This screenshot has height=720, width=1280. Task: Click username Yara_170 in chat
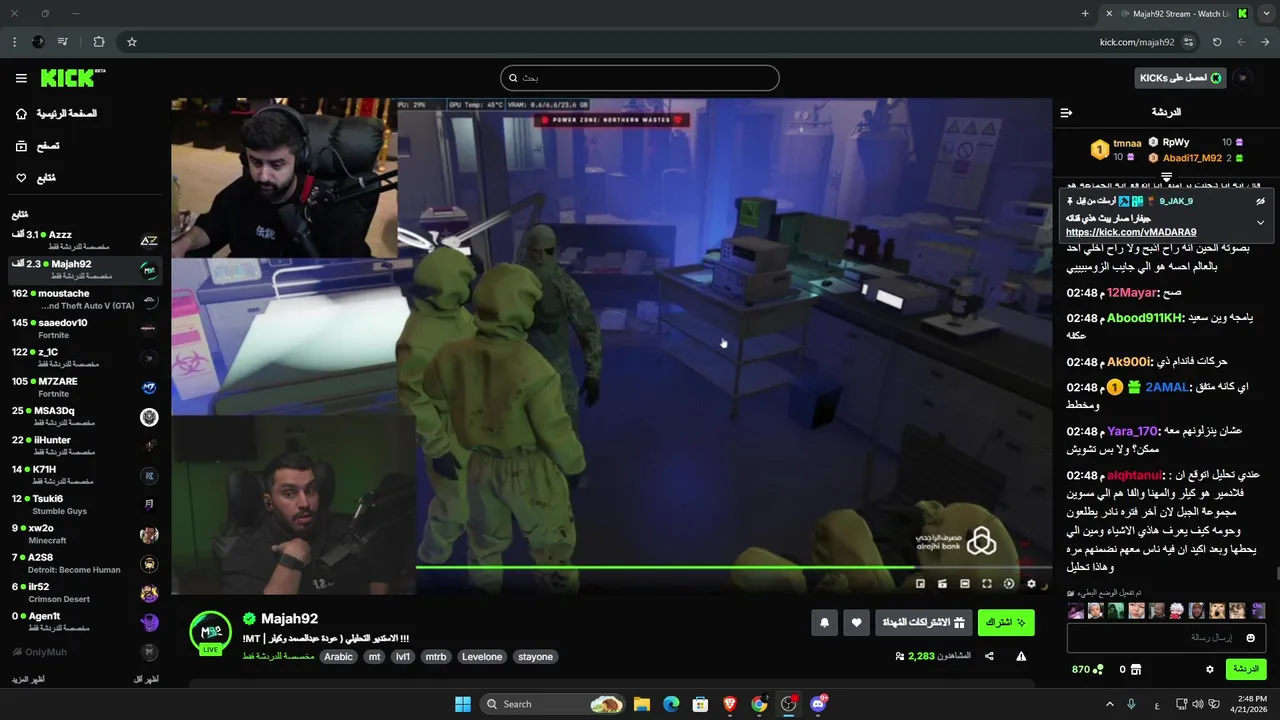(1132, 431)
